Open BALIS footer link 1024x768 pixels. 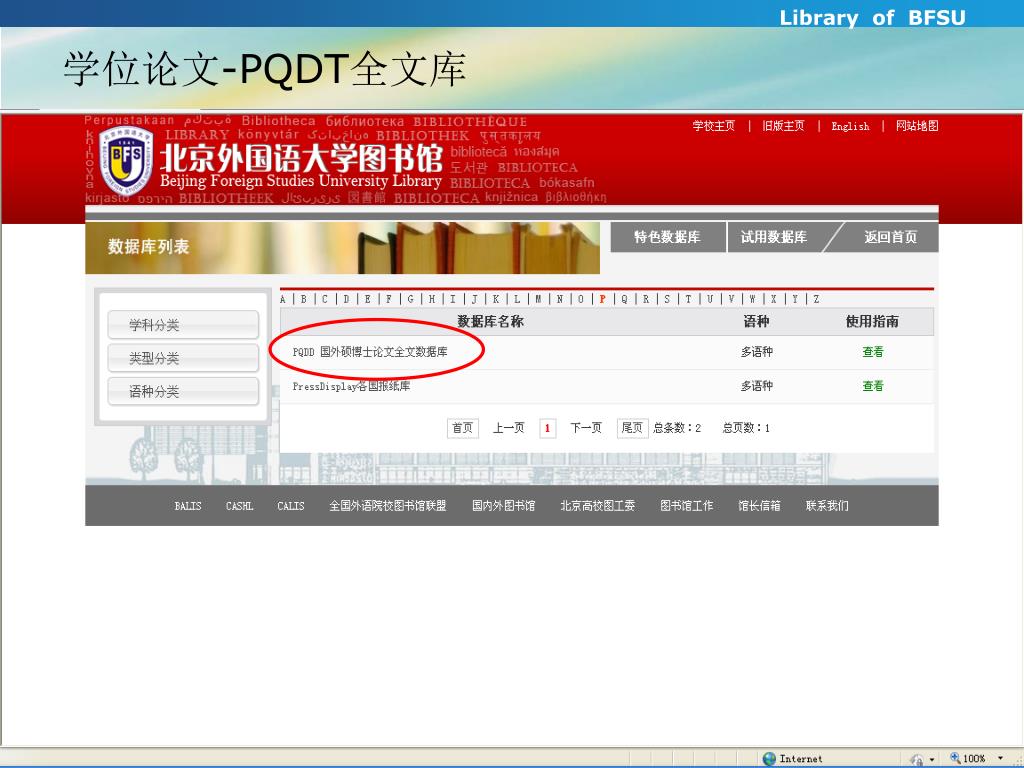click(188, 505)
